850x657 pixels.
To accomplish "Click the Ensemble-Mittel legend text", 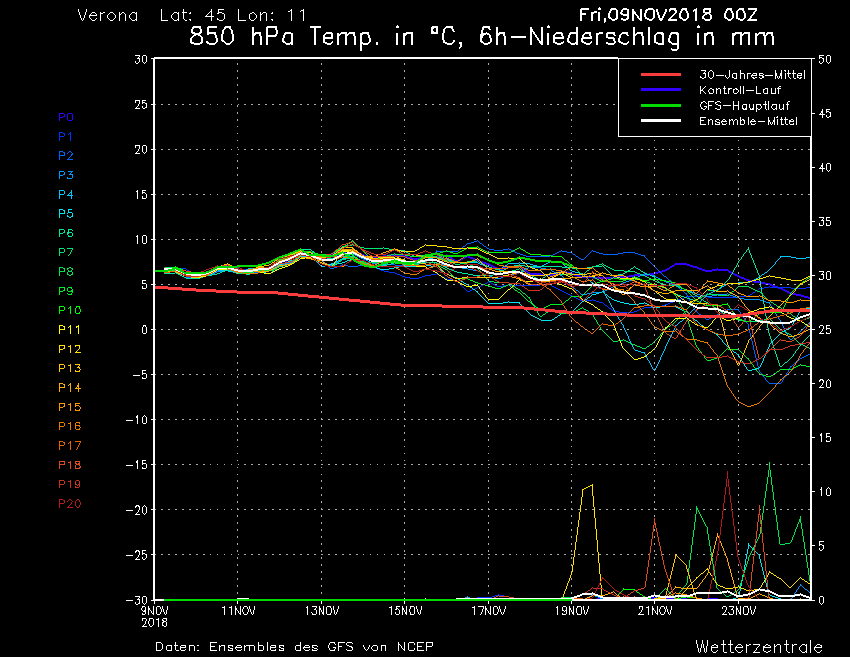I will tap(748, 121).
